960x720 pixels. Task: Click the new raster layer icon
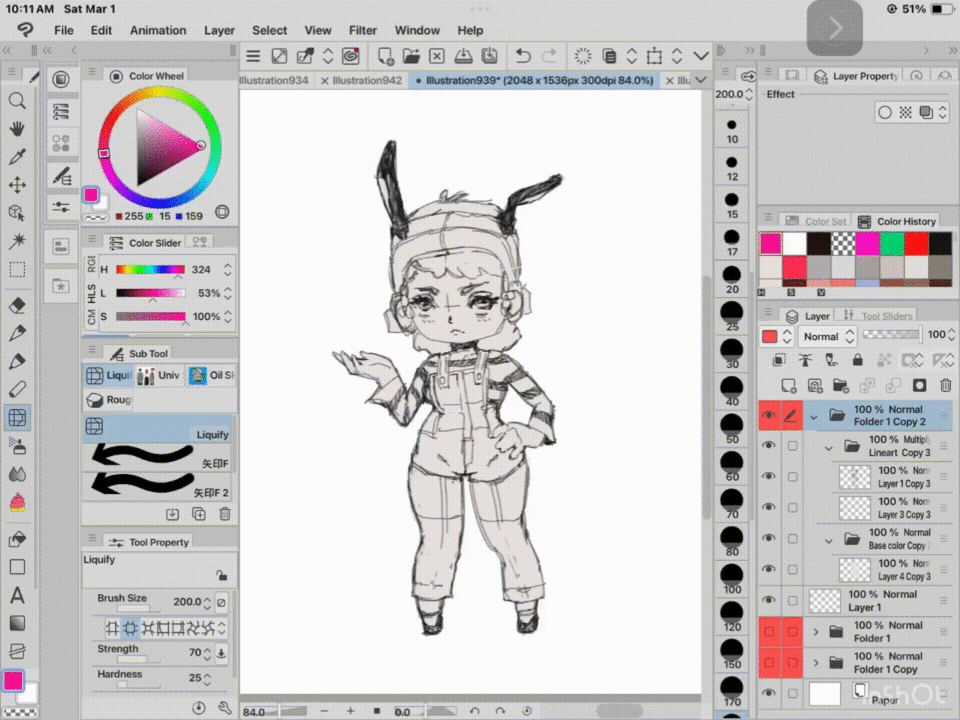click(x=789, y=386)
